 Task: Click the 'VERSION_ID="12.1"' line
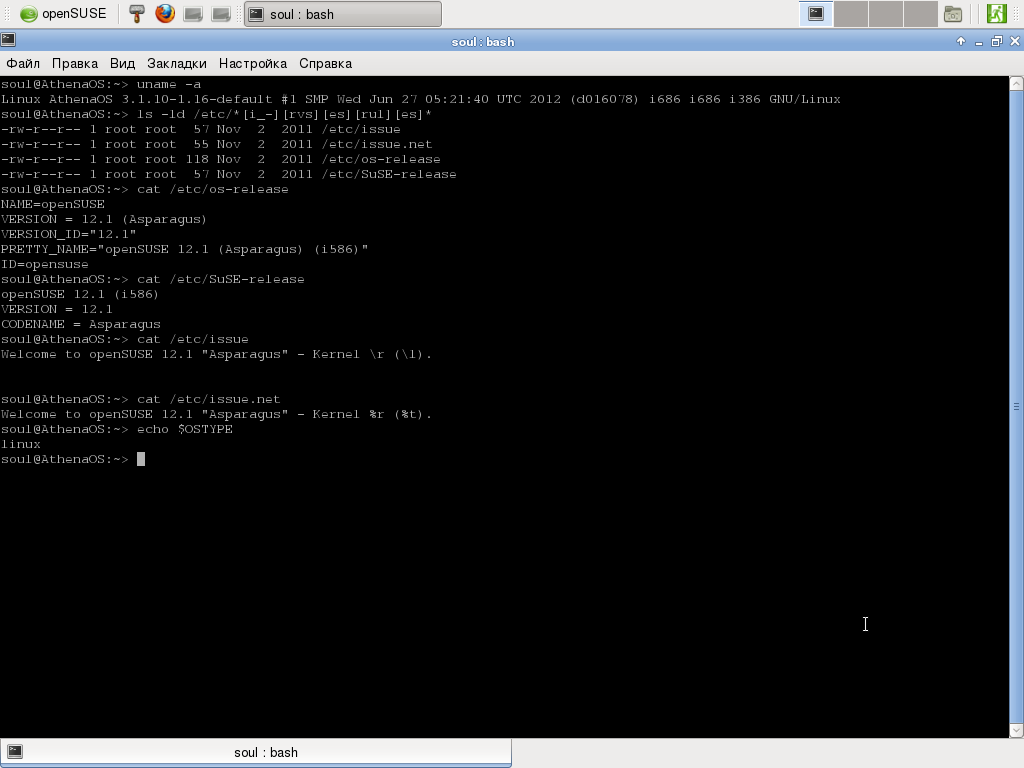click(x=69, y=234)
